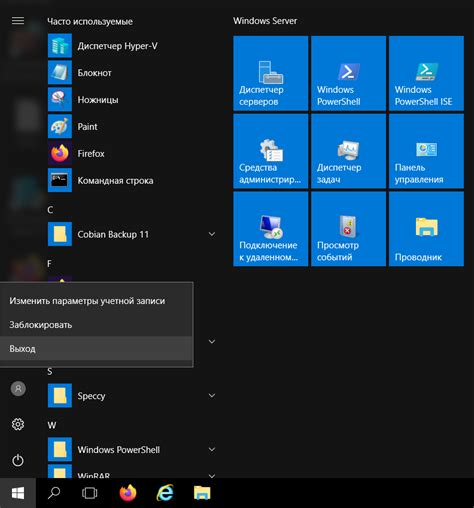Select Выход in the account menu
The image size is (474, 508).
96,348
